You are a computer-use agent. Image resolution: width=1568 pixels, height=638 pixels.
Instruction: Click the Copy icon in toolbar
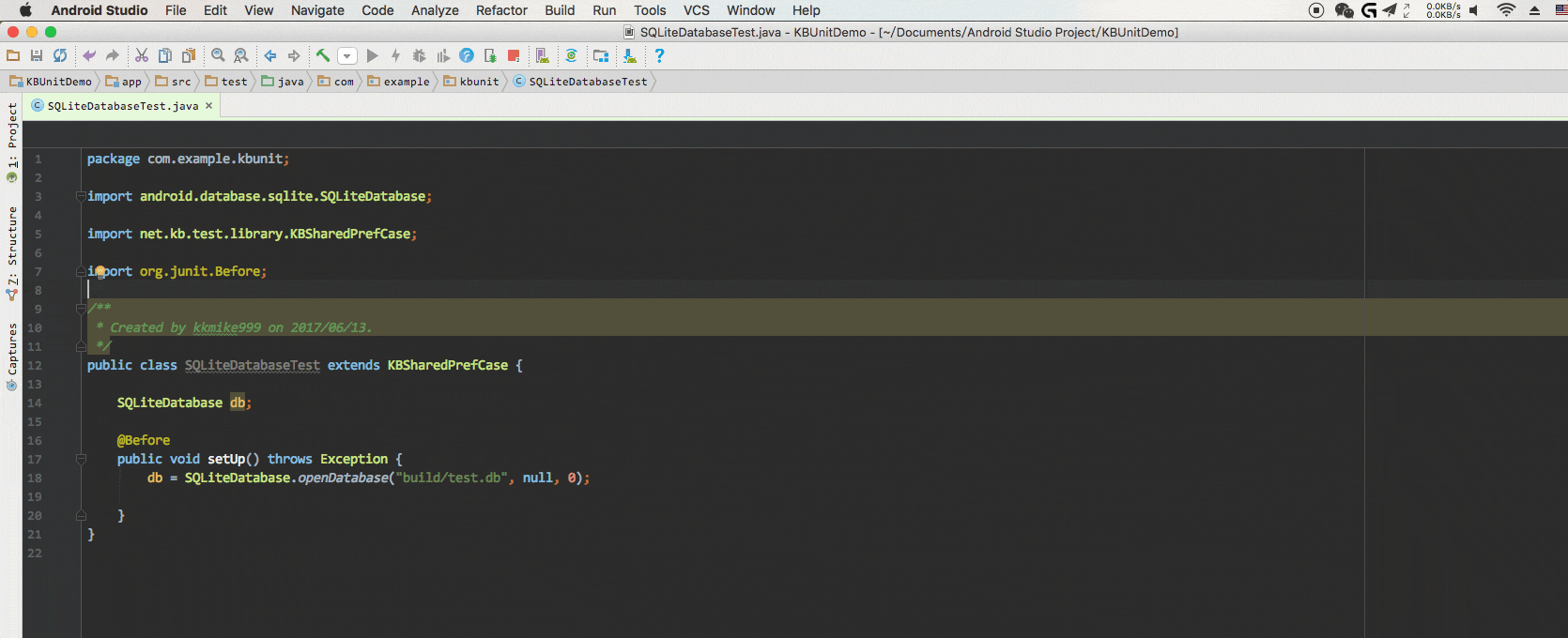coord(165,56)
